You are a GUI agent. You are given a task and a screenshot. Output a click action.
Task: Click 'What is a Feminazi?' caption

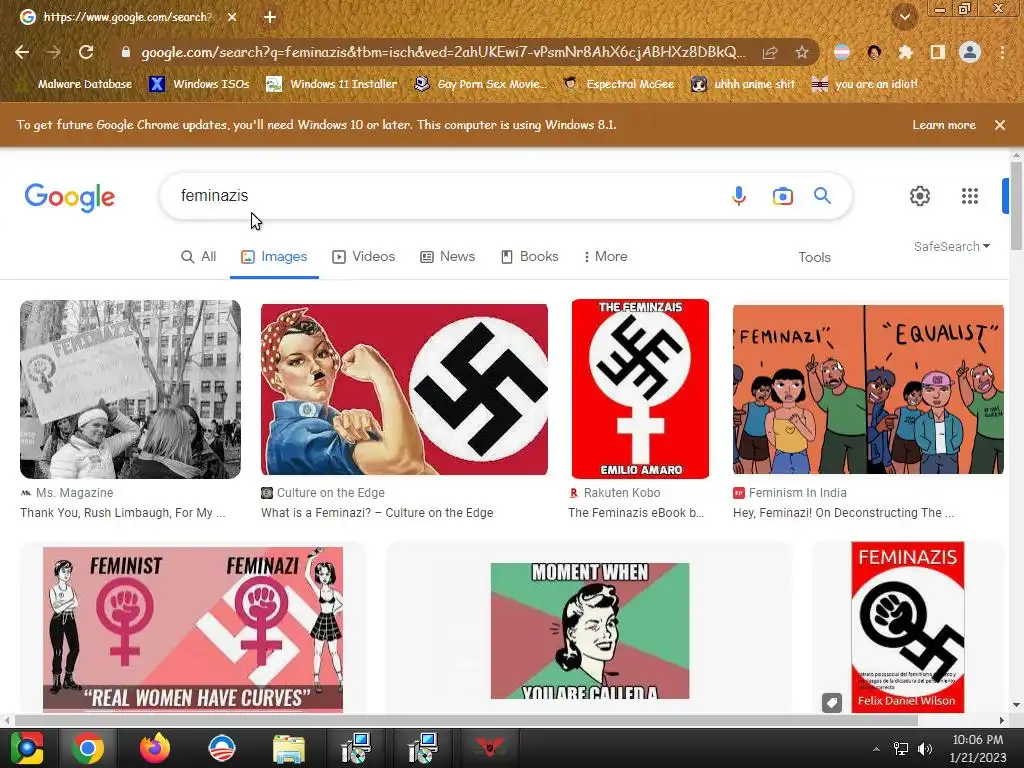(x=377, y=513)
